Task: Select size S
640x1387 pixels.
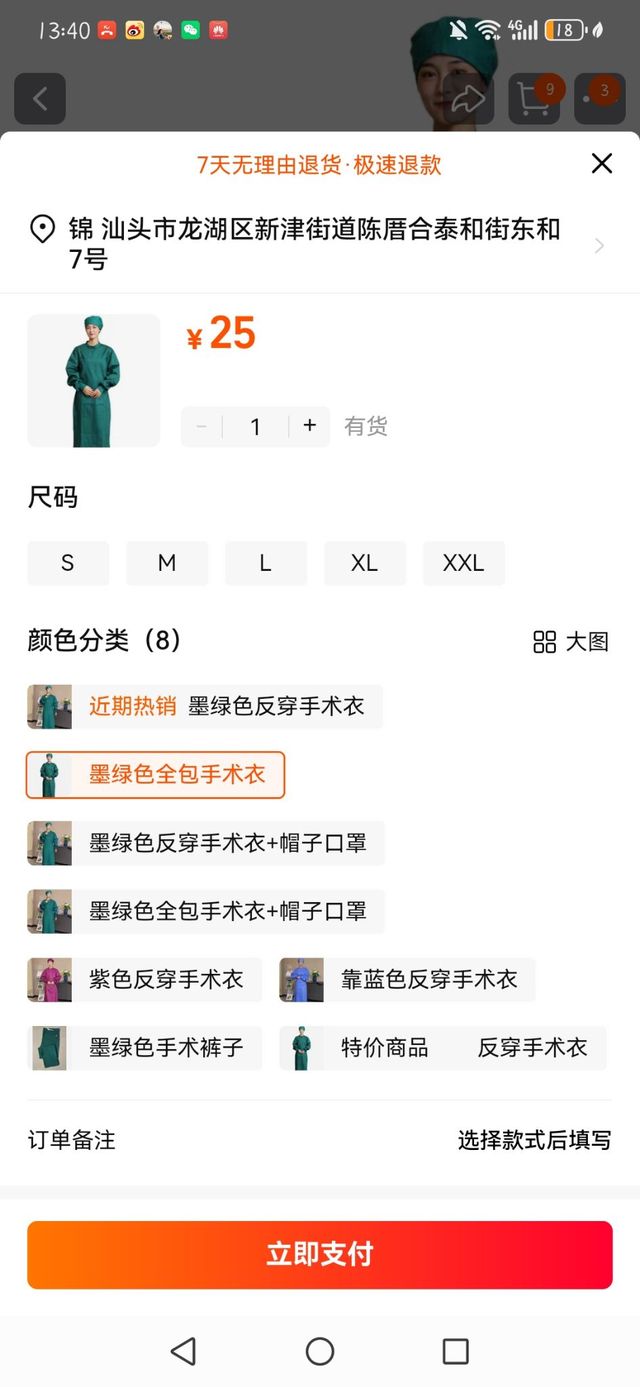Action: [68, 563]
